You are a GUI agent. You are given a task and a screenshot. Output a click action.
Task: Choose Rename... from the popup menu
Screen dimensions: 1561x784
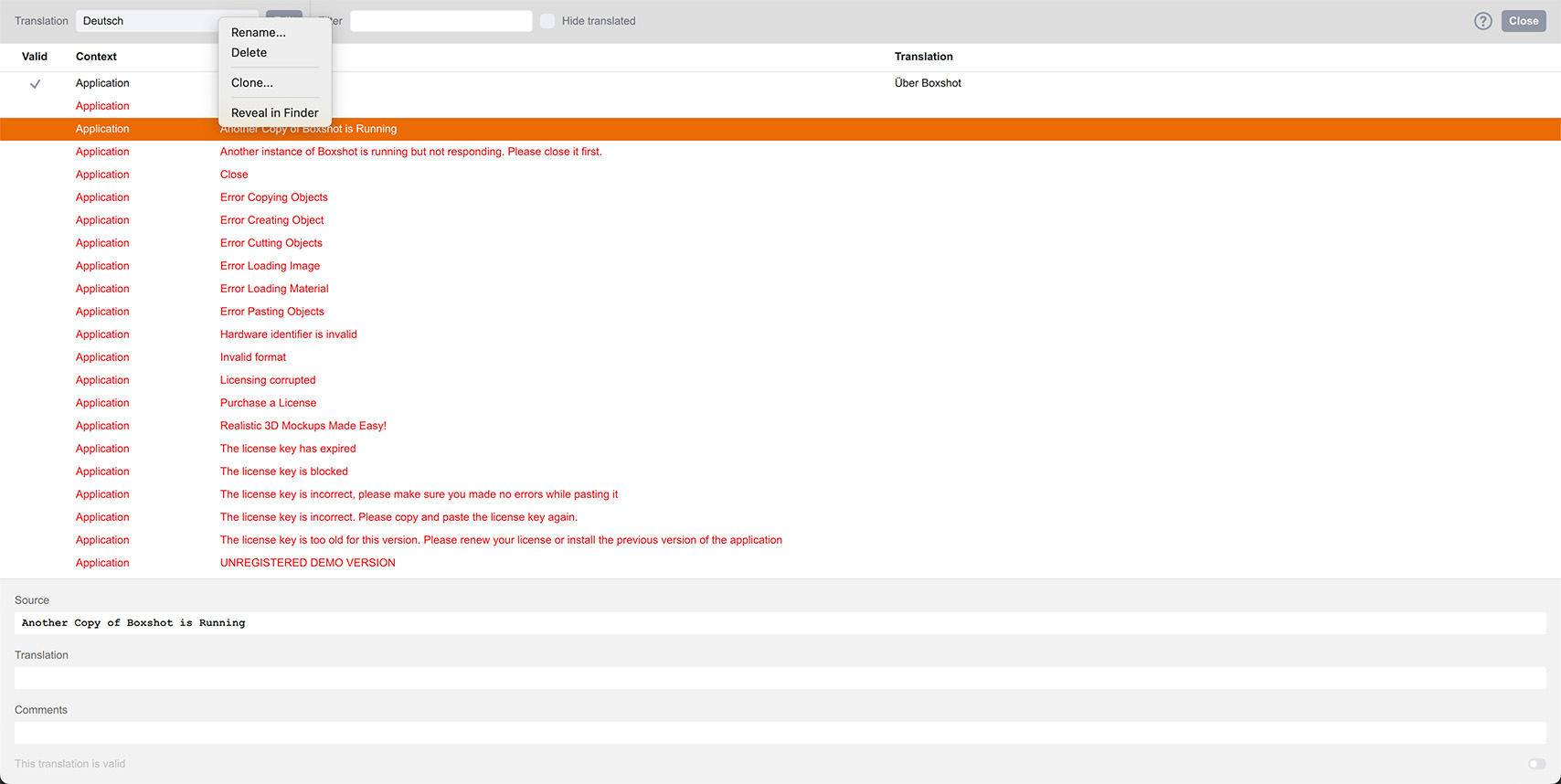point(259,32)
